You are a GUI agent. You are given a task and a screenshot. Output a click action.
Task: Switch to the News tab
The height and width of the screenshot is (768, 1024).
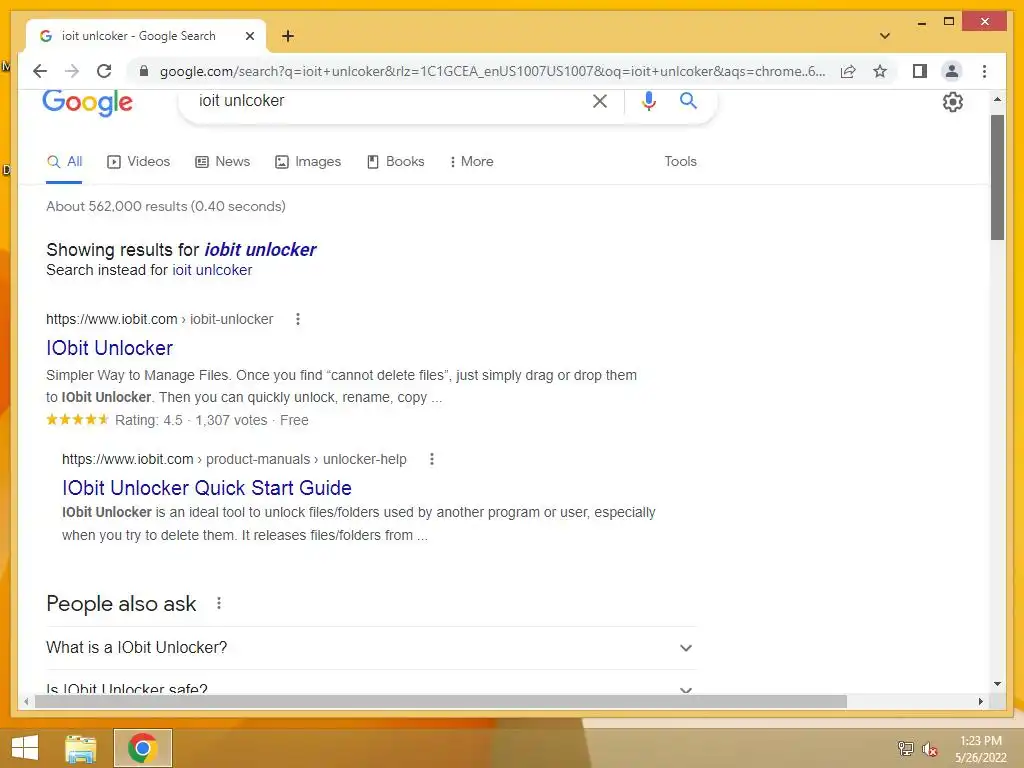pyautogui.click(x=223, y=161)
